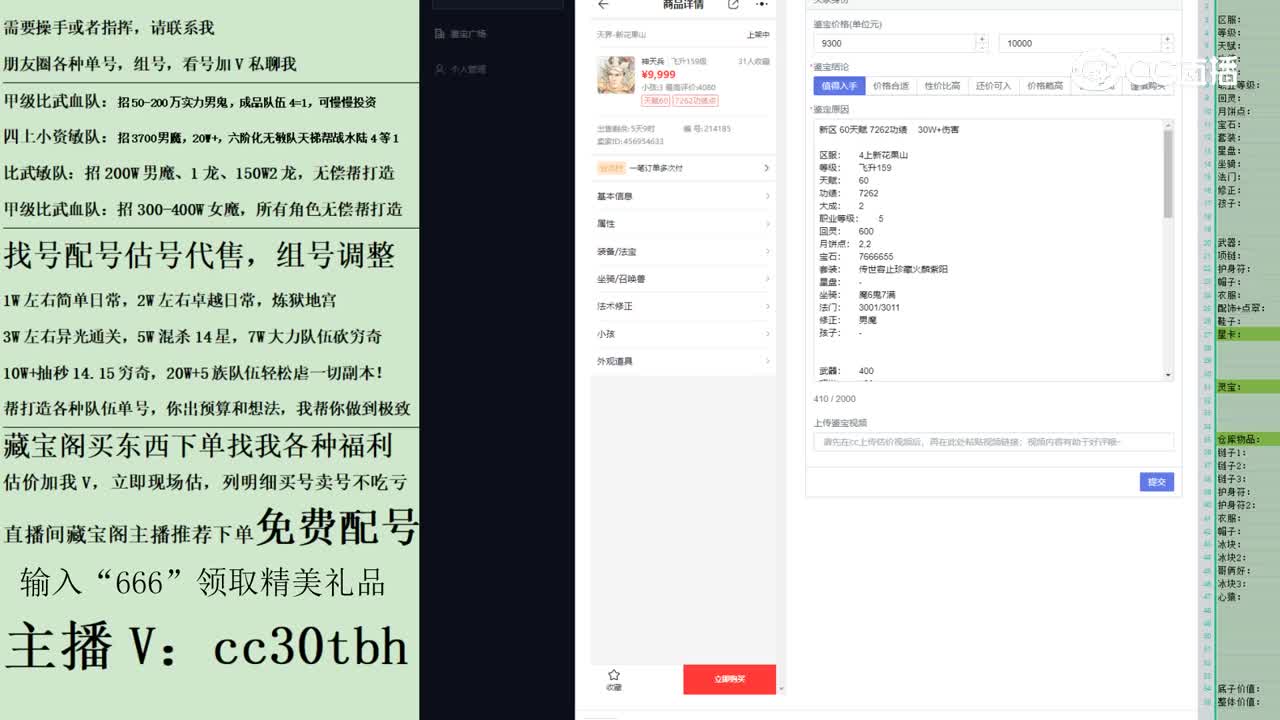Viewport: 1280px width, 720px height.
Task: Click the share icon in 商品详情 header
Action: 733,5
